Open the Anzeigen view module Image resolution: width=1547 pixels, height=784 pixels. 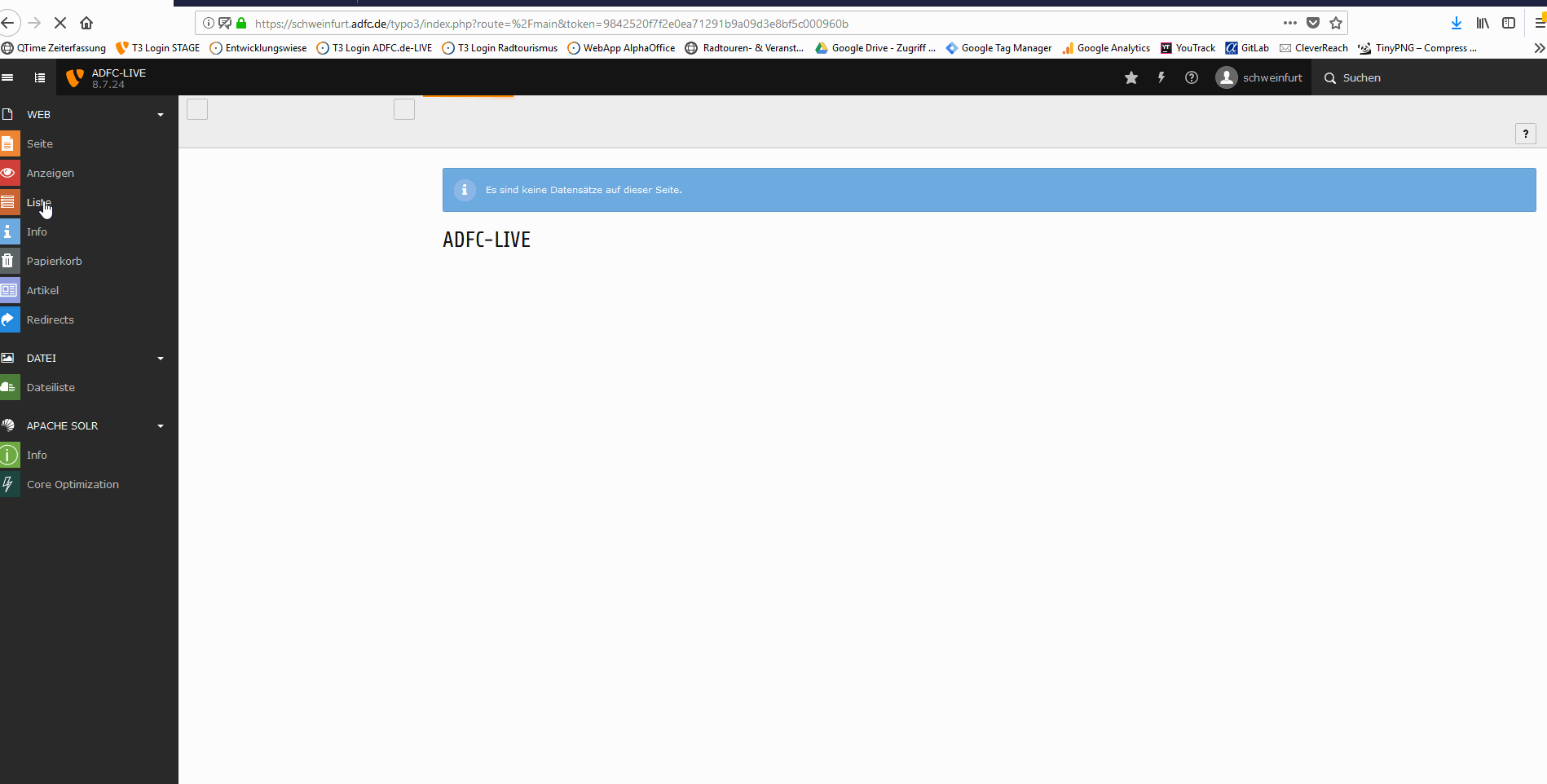(x=50, y=173)
